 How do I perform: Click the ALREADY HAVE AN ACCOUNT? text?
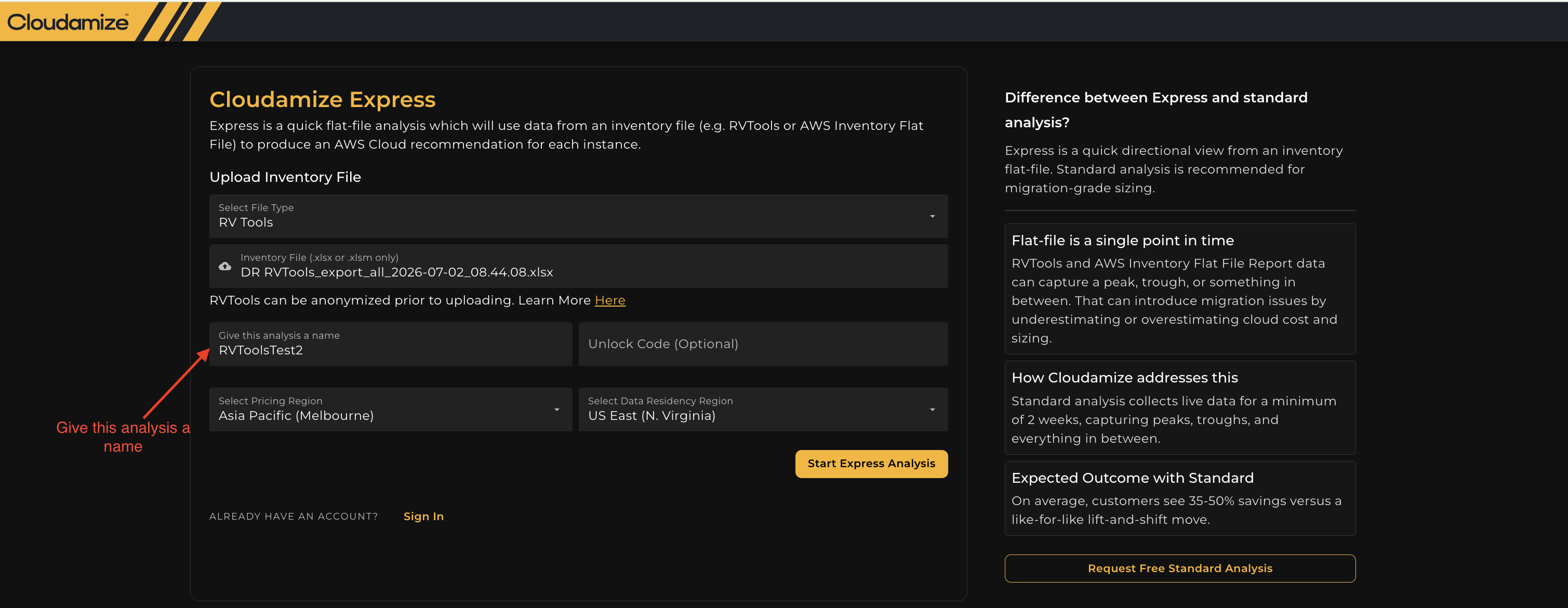[x=294, y=517]
